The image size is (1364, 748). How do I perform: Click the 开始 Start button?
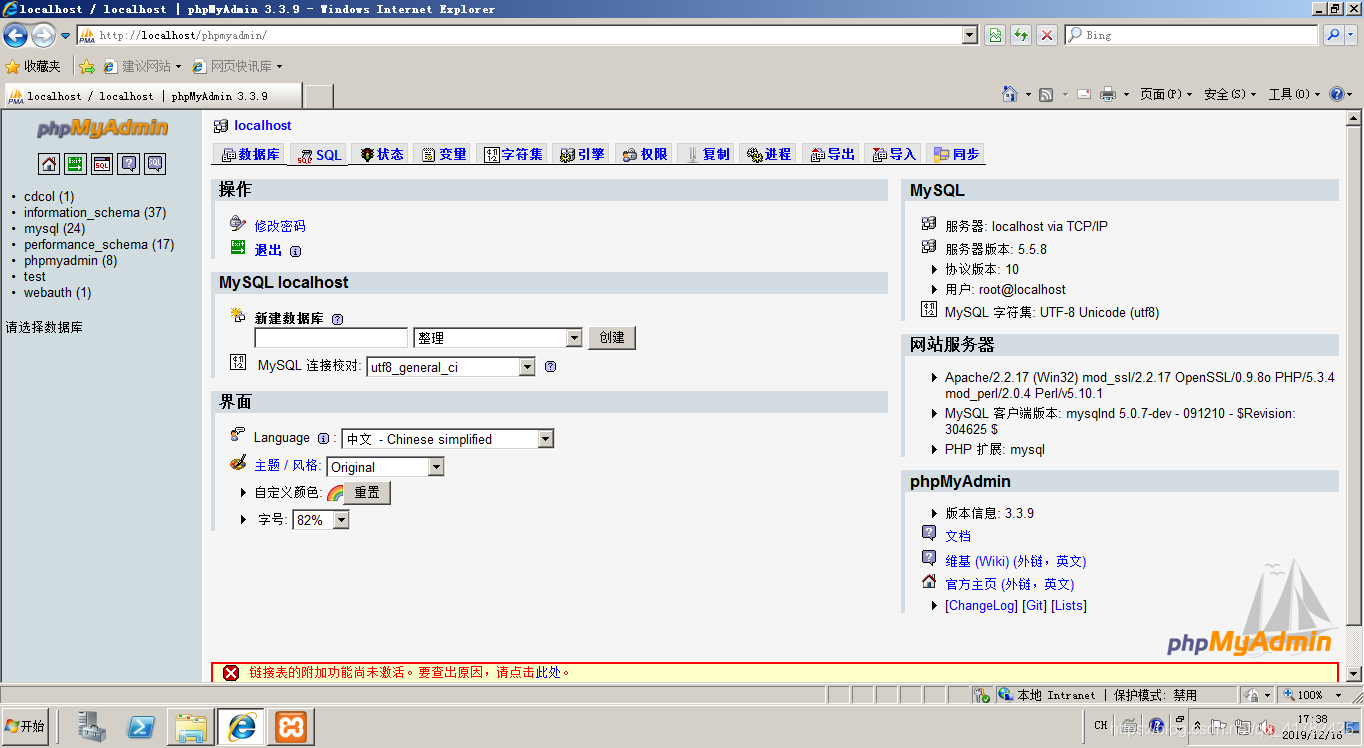[x=26, y=726]
